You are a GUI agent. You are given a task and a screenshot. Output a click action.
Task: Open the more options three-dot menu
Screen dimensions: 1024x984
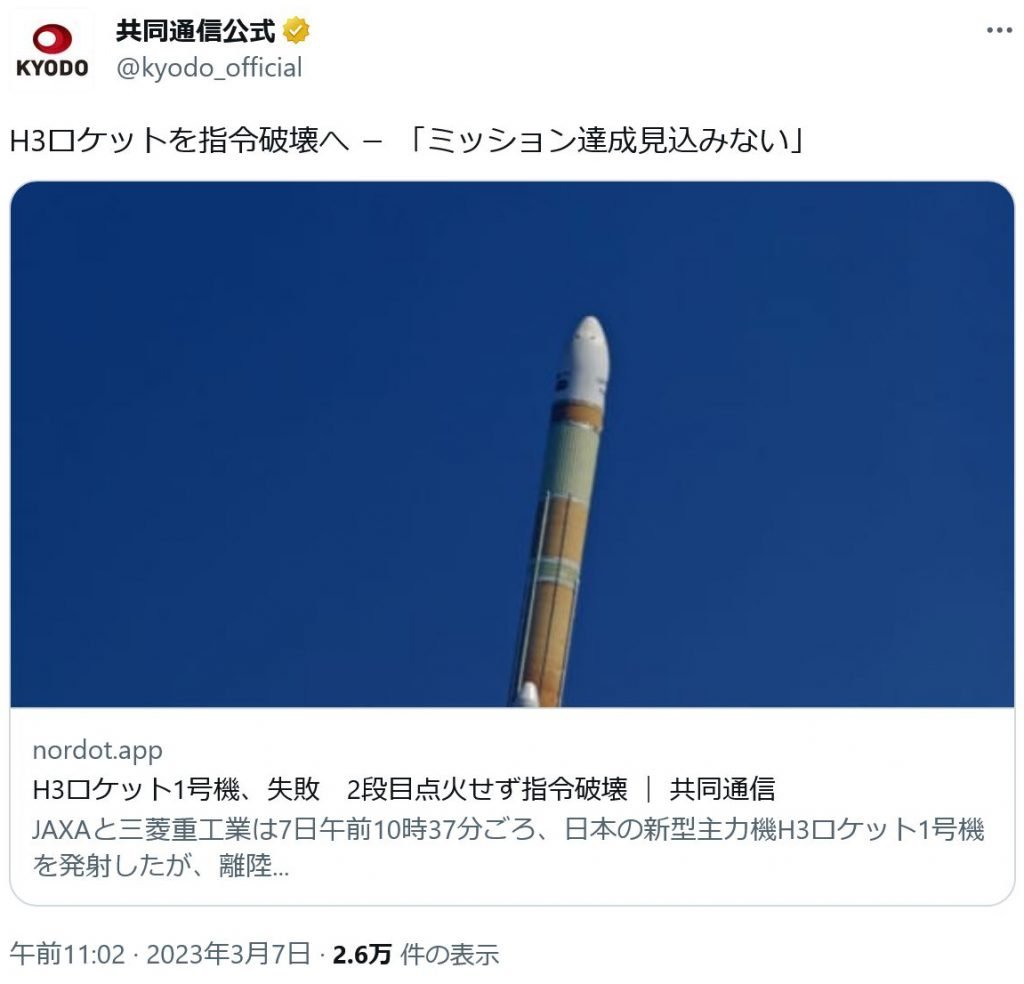point(999,31)
